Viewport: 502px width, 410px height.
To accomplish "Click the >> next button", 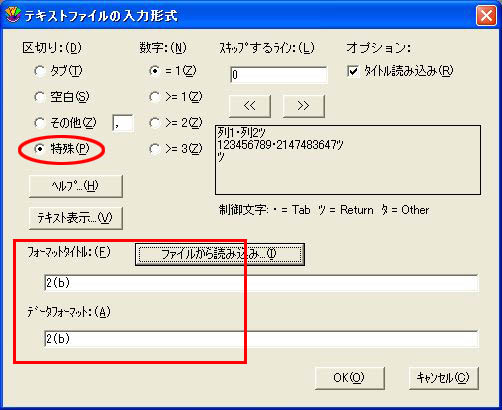I will [303, 106].
